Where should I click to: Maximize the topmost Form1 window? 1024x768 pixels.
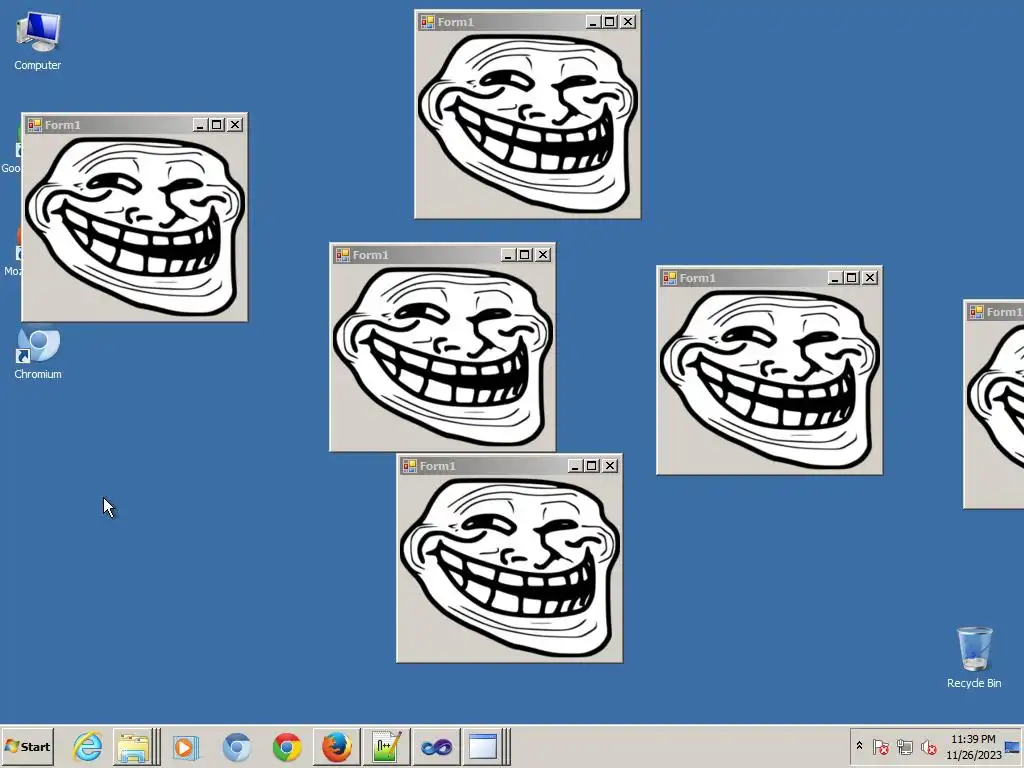coord(610,22)
